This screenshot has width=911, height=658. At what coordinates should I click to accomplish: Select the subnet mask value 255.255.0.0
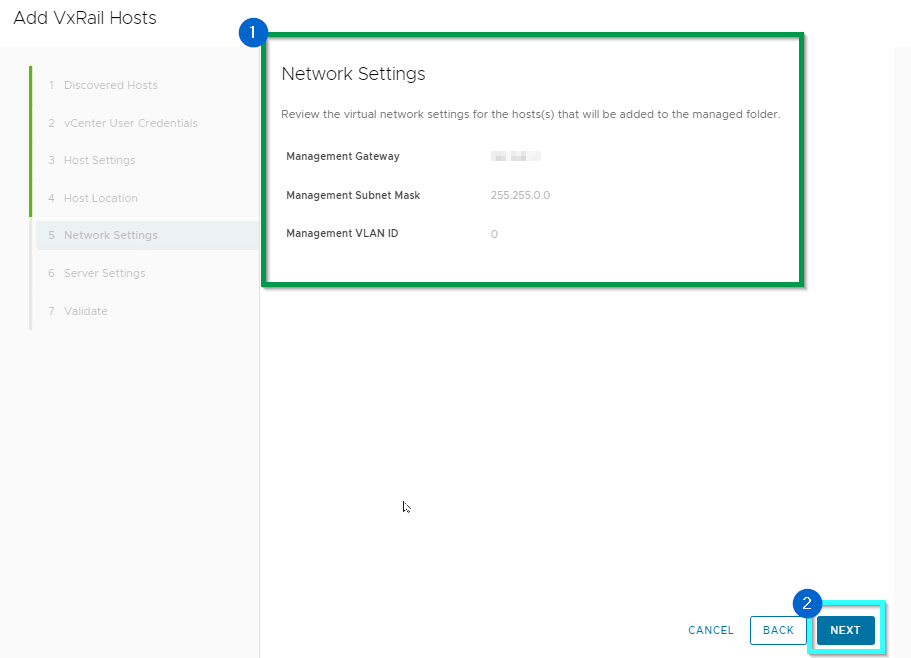[520, 195]
